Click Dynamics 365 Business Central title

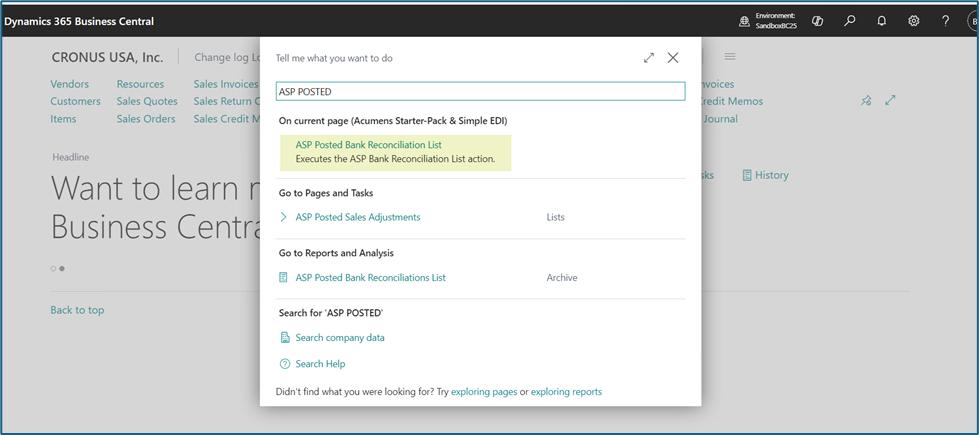pyautogui.click(x=79, y=21)
